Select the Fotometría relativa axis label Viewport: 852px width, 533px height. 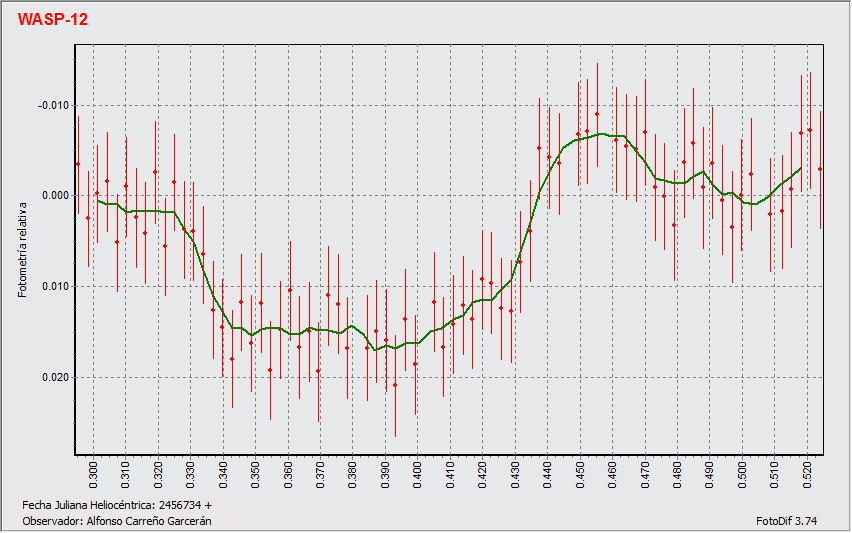point(22,248)
